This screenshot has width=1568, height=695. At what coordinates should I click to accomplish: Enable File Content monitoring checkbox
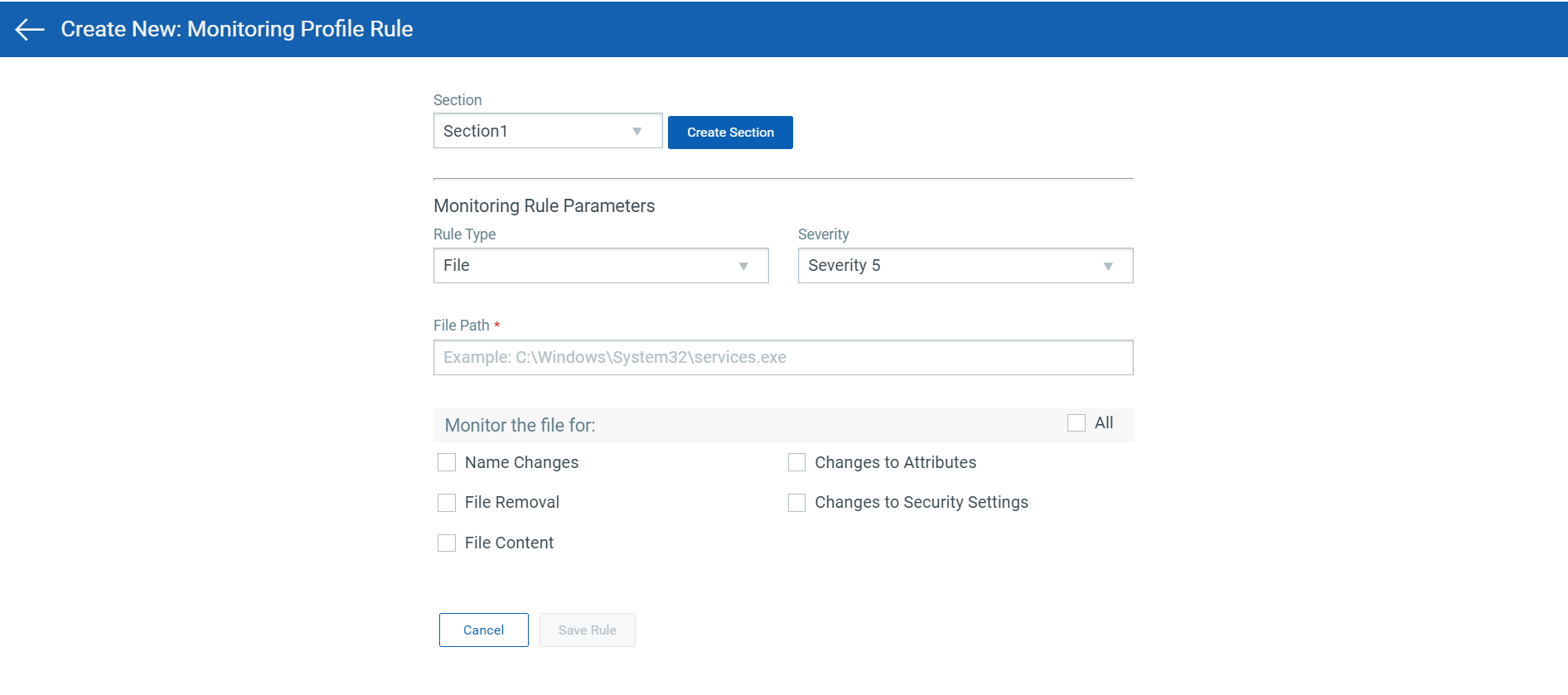point(447,543)
